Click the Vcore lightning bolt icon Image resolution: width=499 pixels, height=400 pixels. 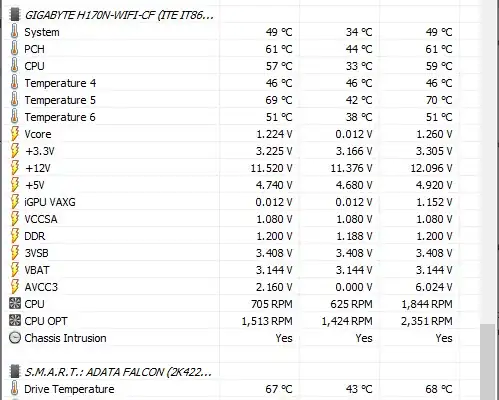14,134
